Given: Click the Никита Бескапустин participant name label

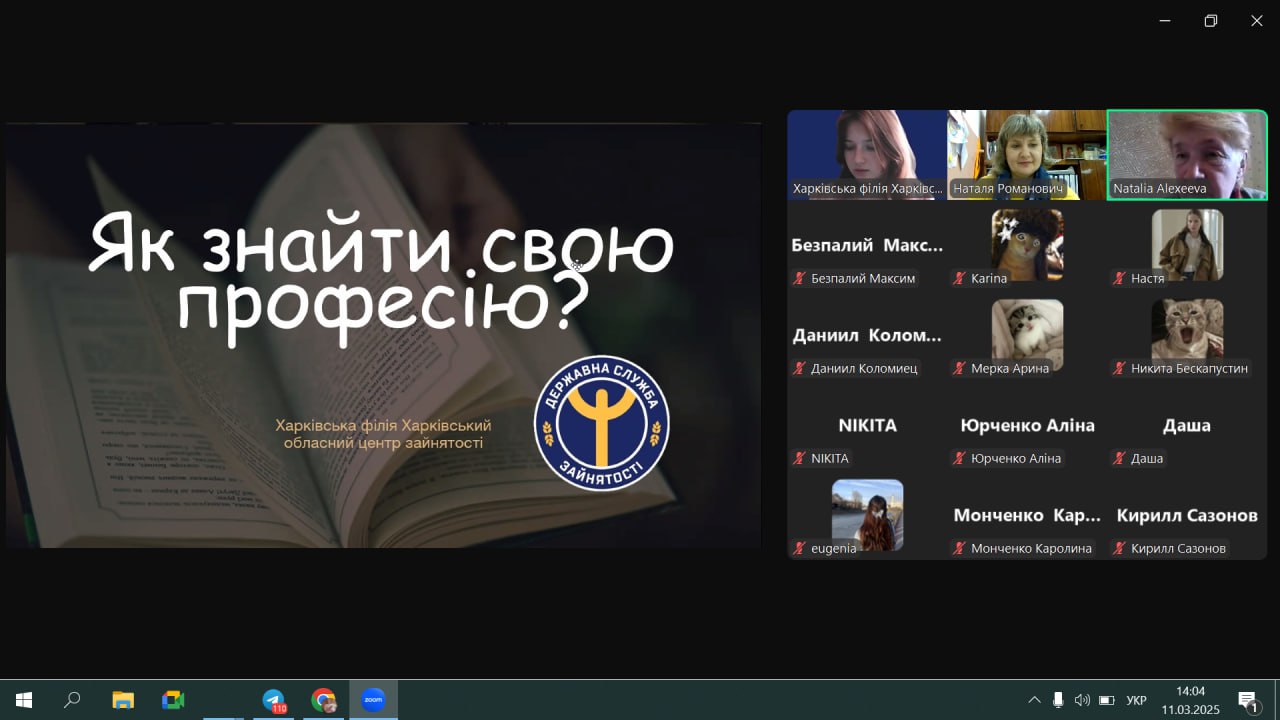Looking at the screenshot, I should pos(1189,368).
